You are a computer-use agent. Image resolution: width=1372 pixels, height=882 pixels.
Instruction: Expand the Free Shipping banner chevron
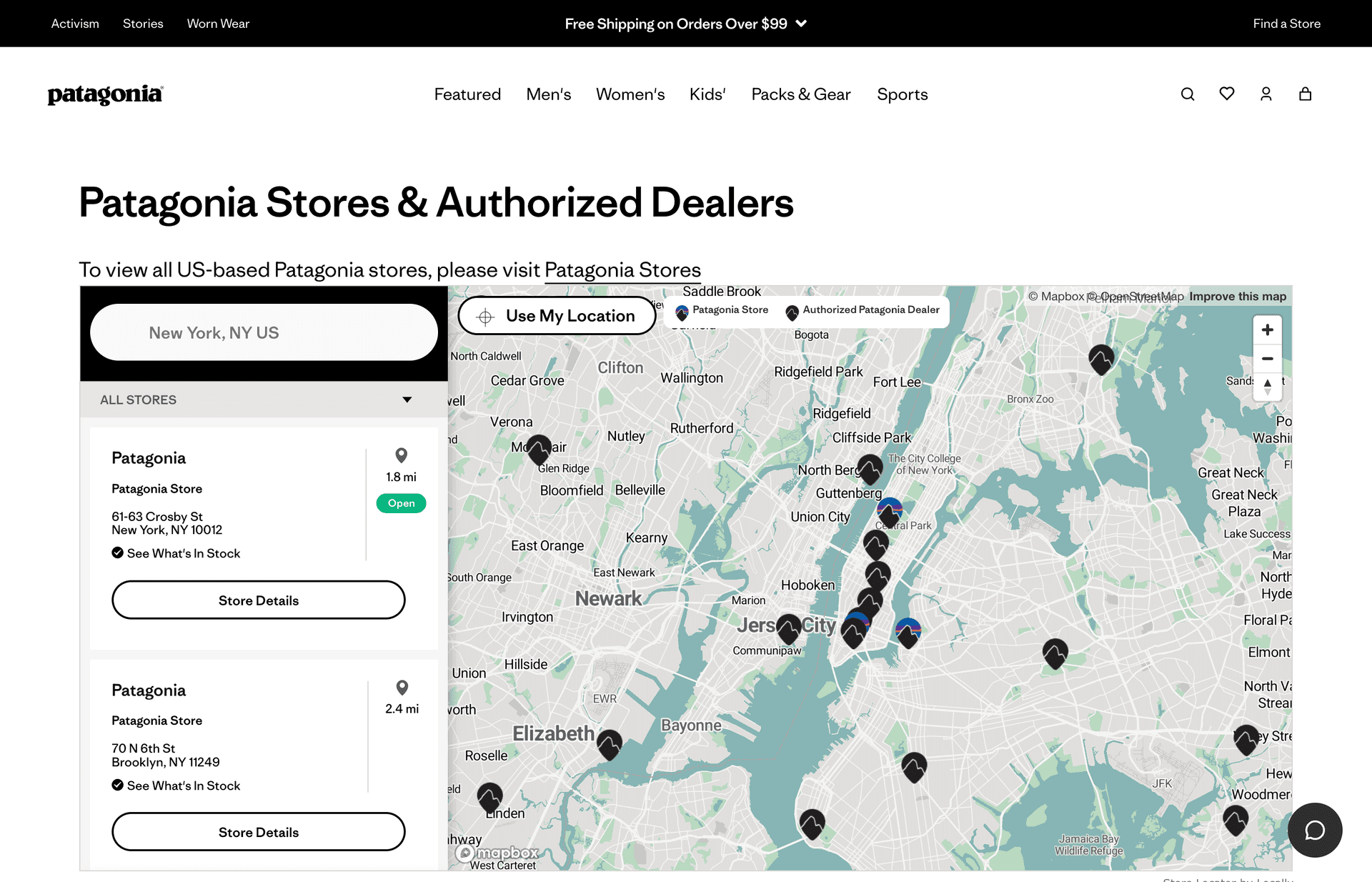click(x=801, y=24)
